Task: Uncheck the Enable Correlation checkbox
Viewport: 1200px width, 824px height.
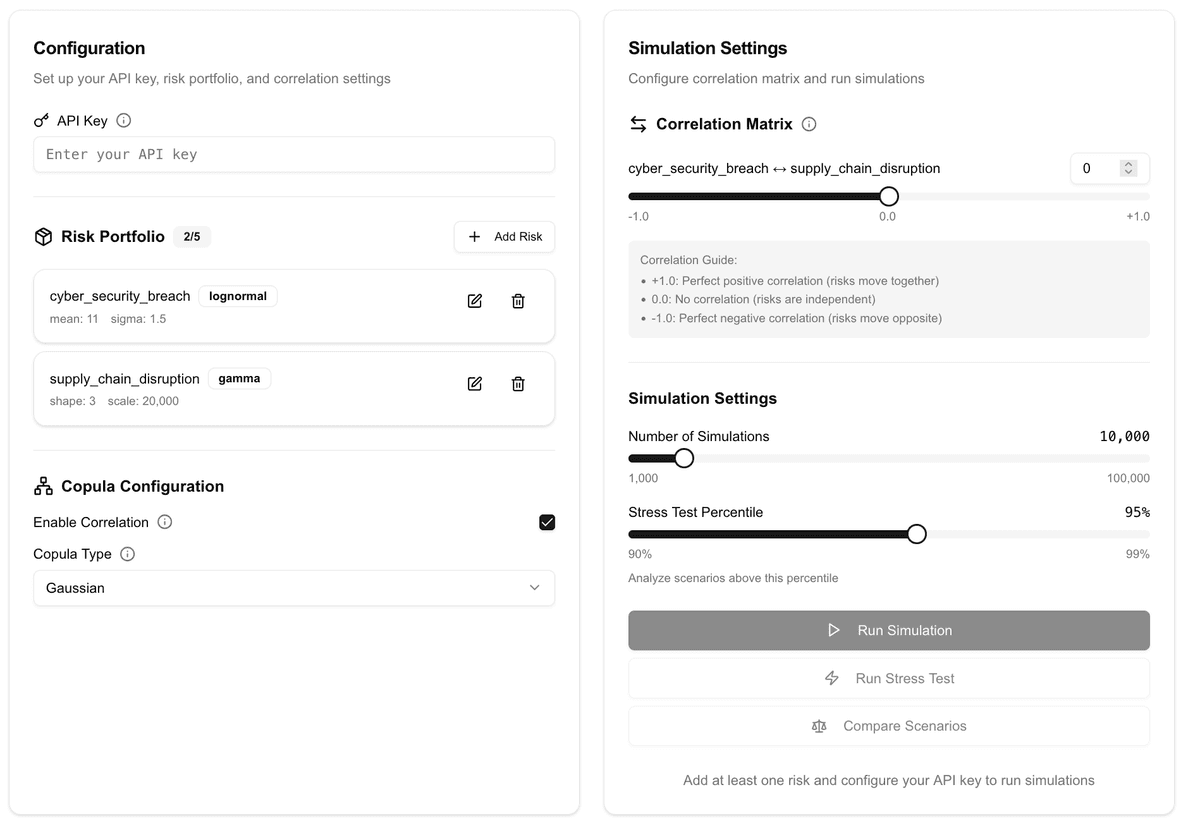Action: point(547,522)
